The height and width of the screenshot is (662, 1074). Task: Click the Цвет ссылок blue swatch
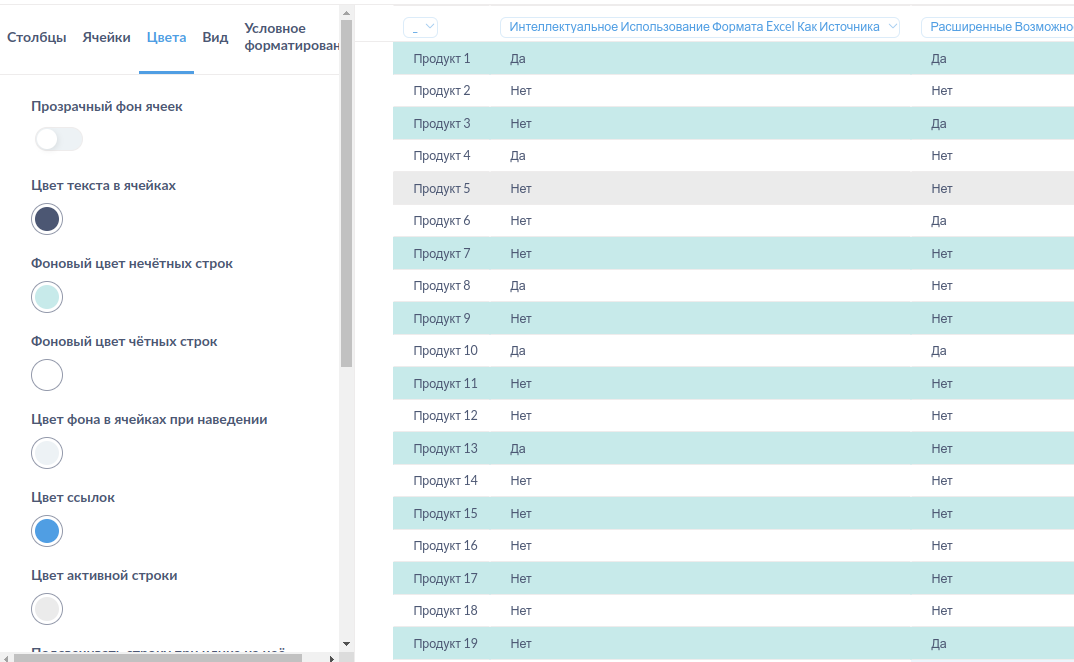[x=47, y=531]
